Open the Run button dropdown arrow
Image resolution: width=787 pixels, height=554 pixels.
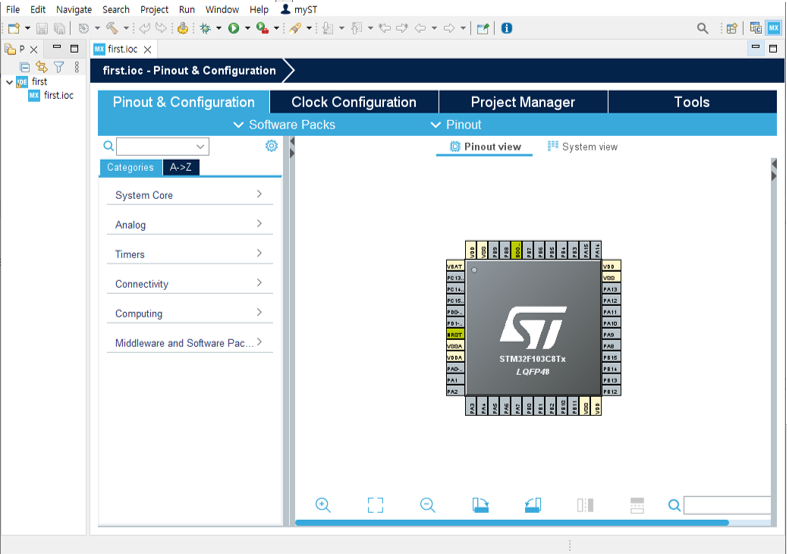pyautogui.click(x=247, y=28)
